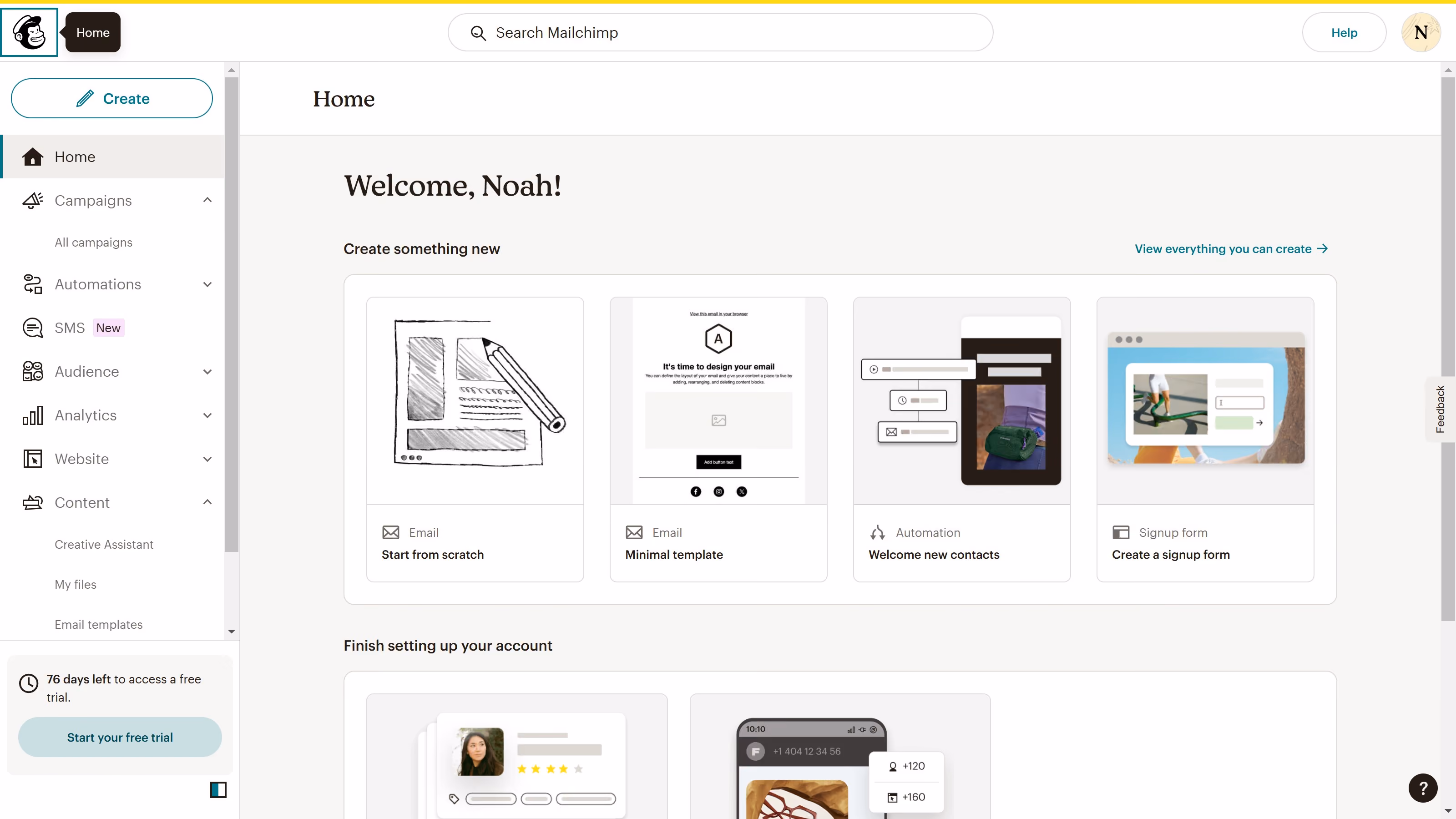The width and height of the screenshot is (1456, 819).
Task: Click the Website cursor icon
Action: (32, 459)
